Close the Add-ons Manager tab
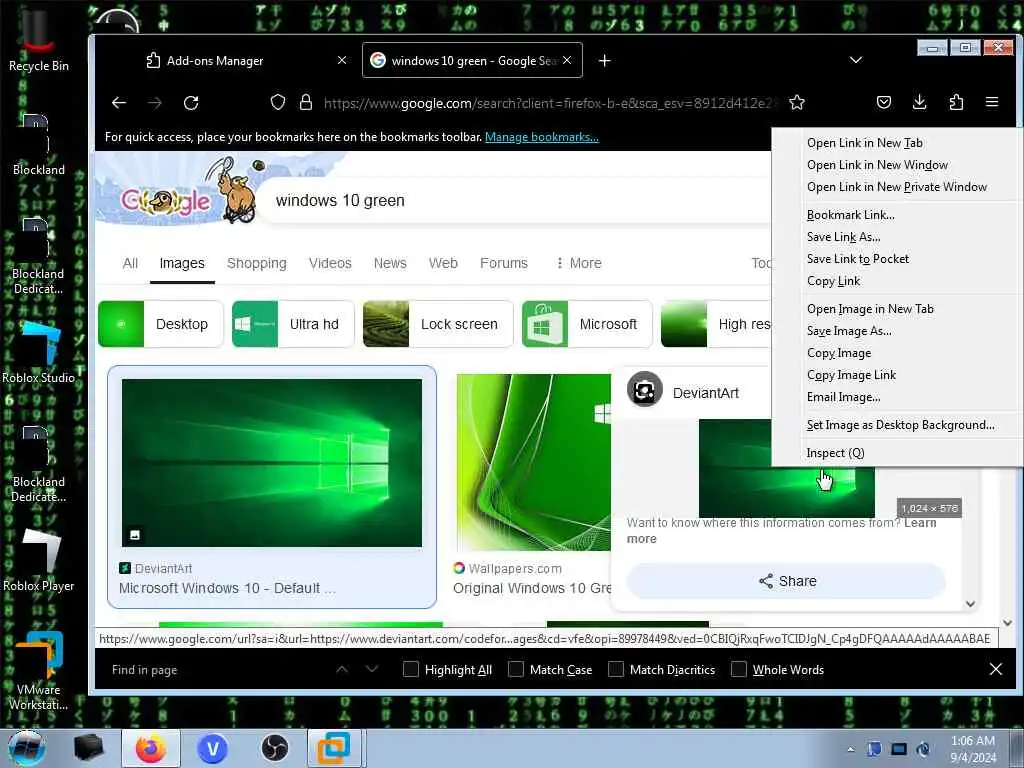Screen dimensions: 1024x768 pos(342,60)
